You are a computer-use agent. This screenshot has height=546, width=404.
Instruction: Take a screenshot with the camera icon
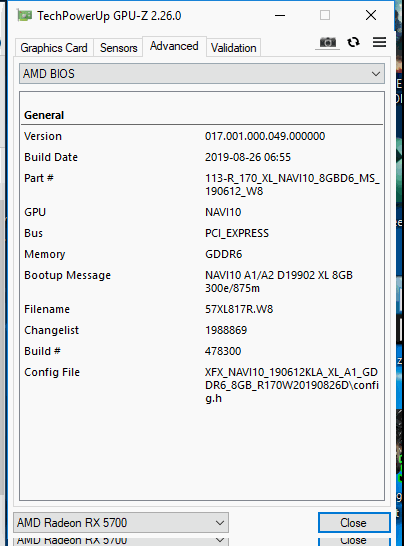[x=328, y=42]
